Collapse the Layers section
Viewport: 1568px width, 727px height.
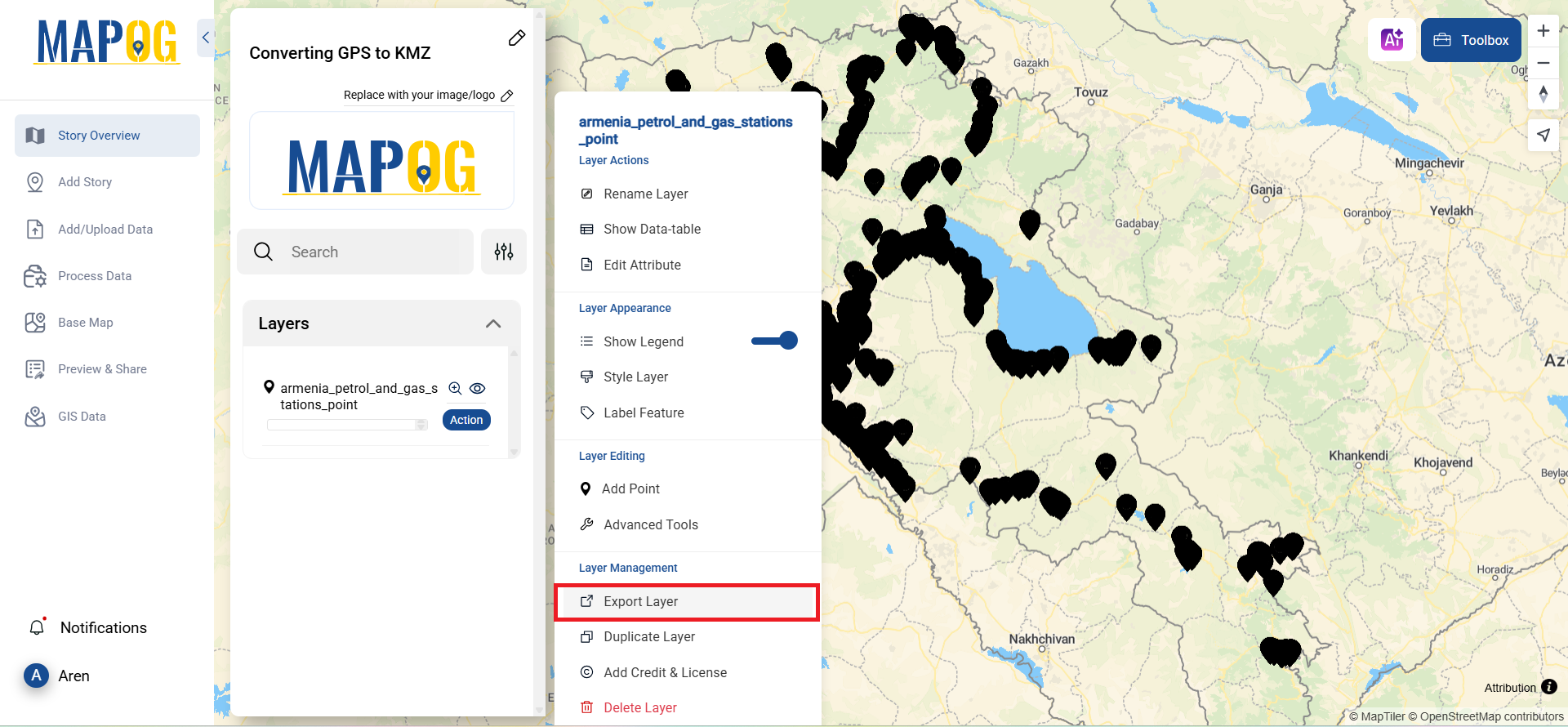(x=493, y=323)
